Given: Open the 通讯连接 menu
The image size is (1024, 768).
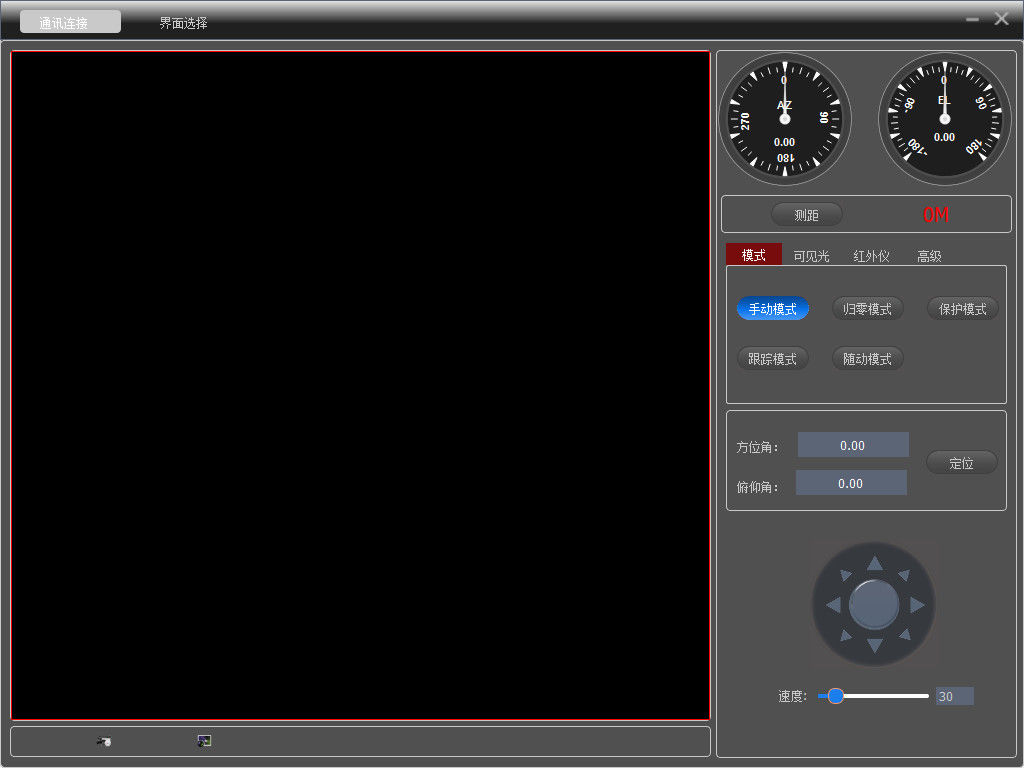Looking at the screenshot, I should pyautogui.click(x=70, y=22).
